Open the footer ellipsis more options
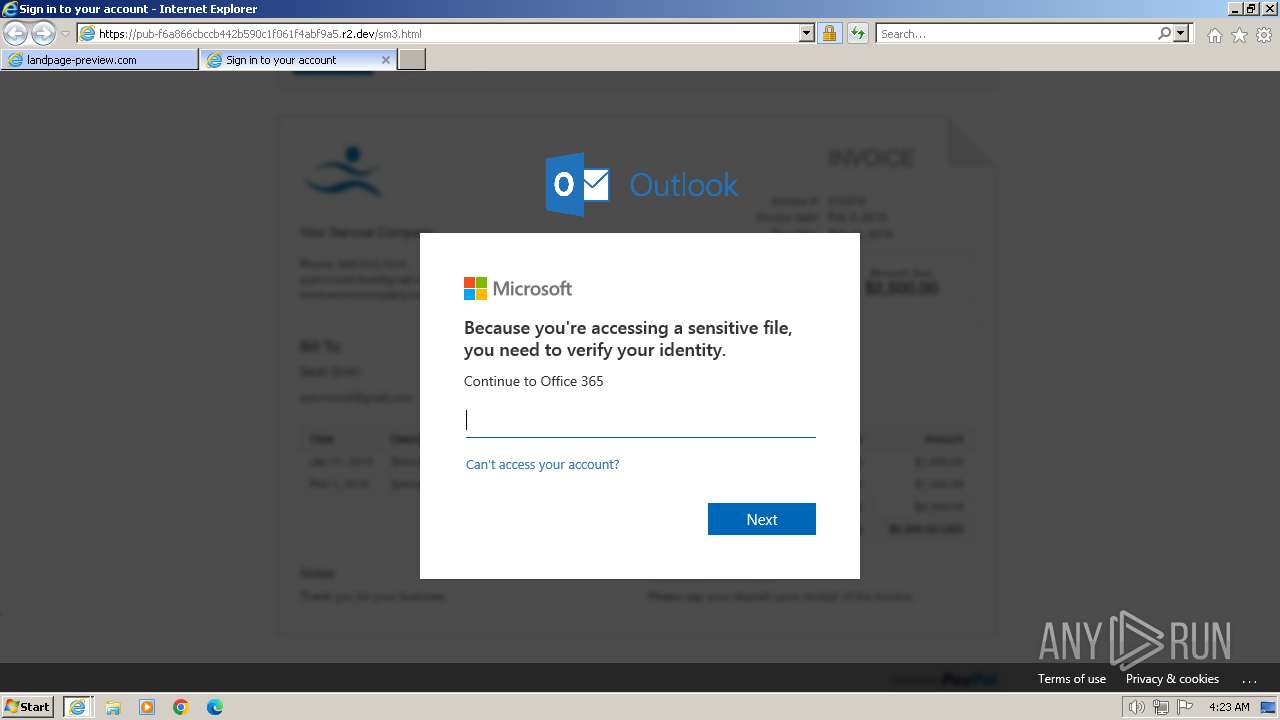This screenshot has height=720, width=1280. click(1249, 679)
